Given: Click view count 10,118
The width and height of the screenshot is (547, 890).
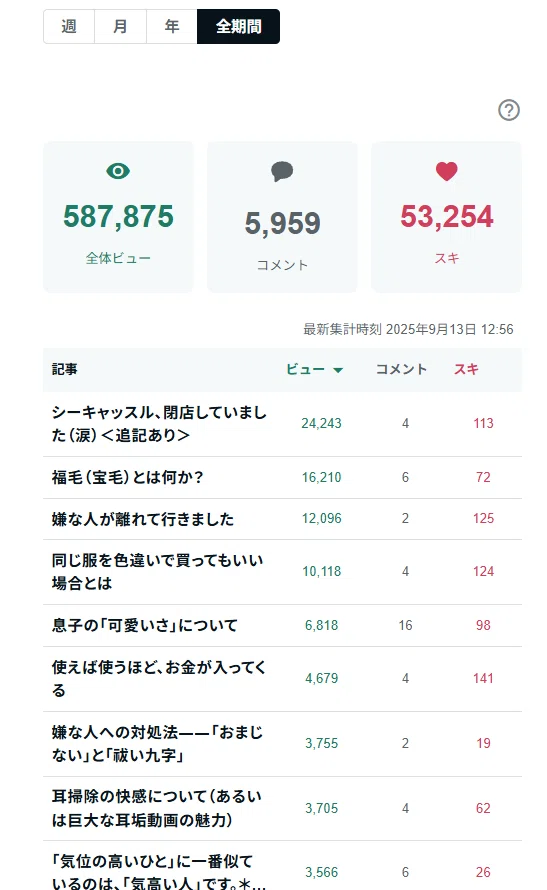Looking at the screenshot, I should (321, 572).
